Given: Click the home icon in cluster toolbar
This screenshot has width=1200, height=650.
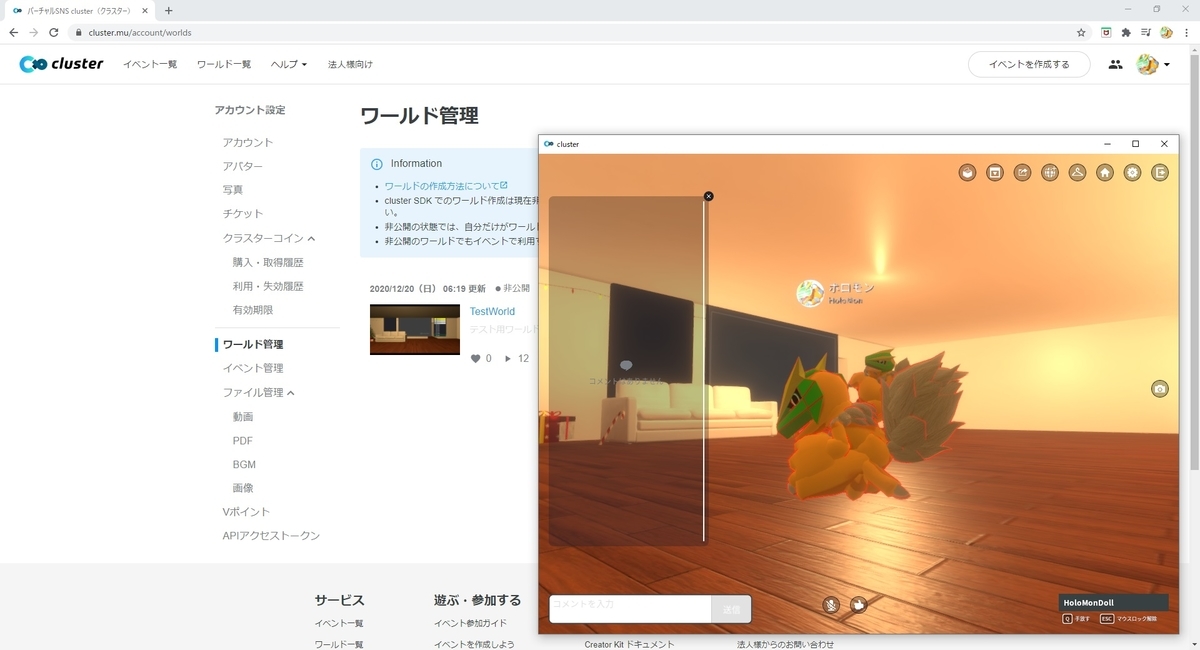Looking at the screenshot, I should [x=1105, y=172].
